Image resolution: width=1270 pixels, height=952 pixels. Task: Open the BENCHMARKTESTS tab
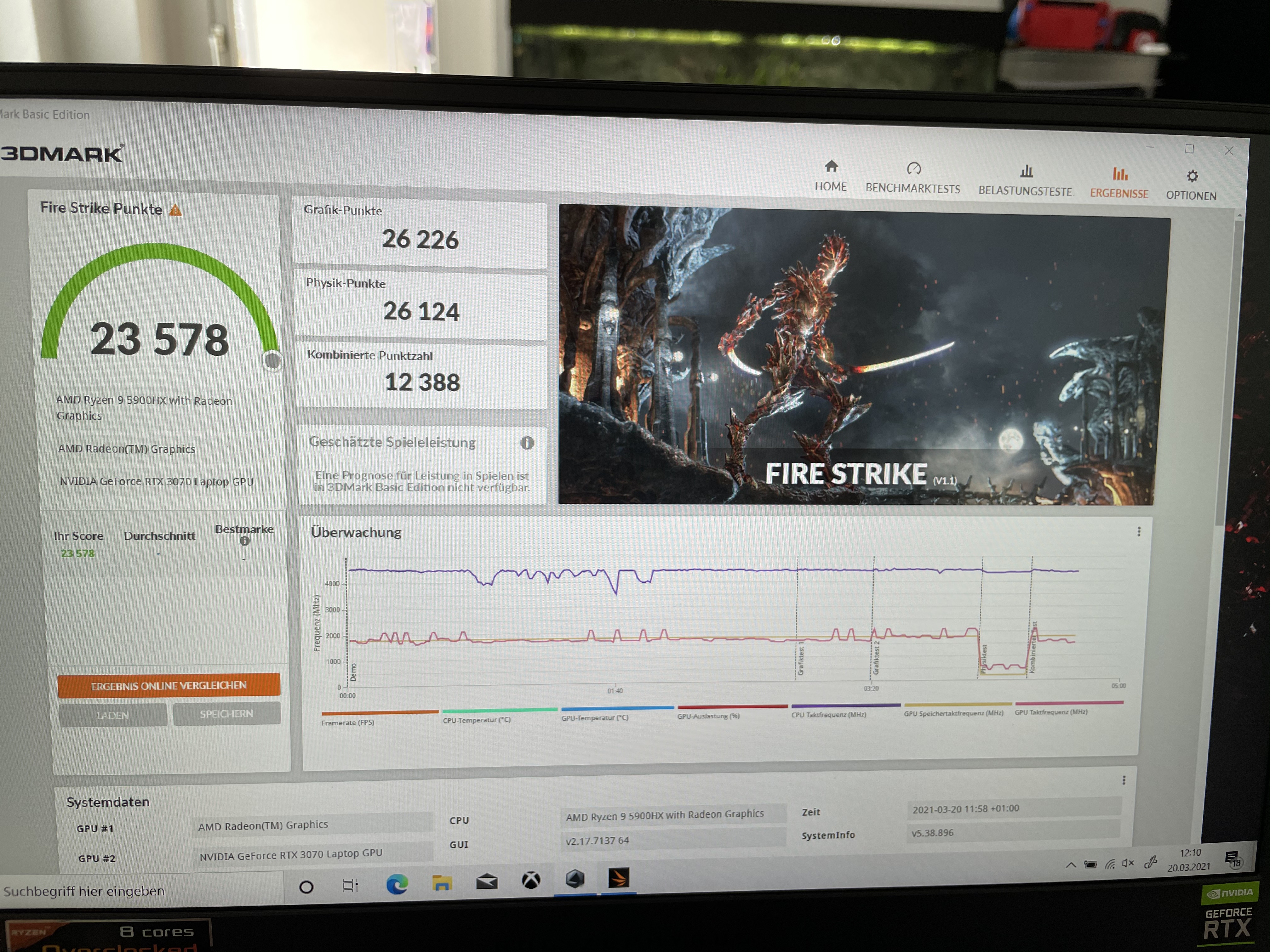point(912,178)
